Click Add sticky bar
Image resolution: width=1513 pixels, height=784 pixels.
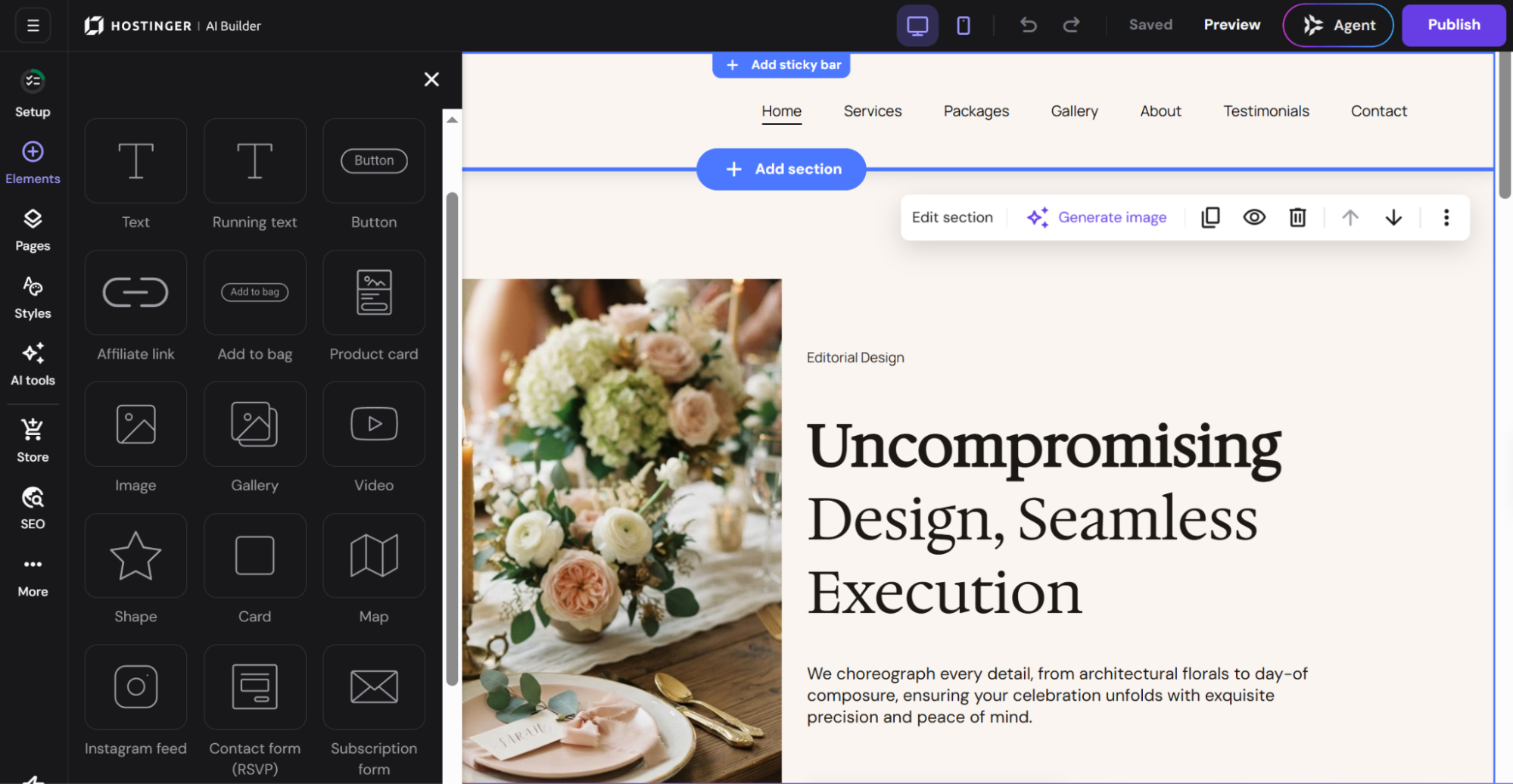pyautogui.click(x=781, y=65)
